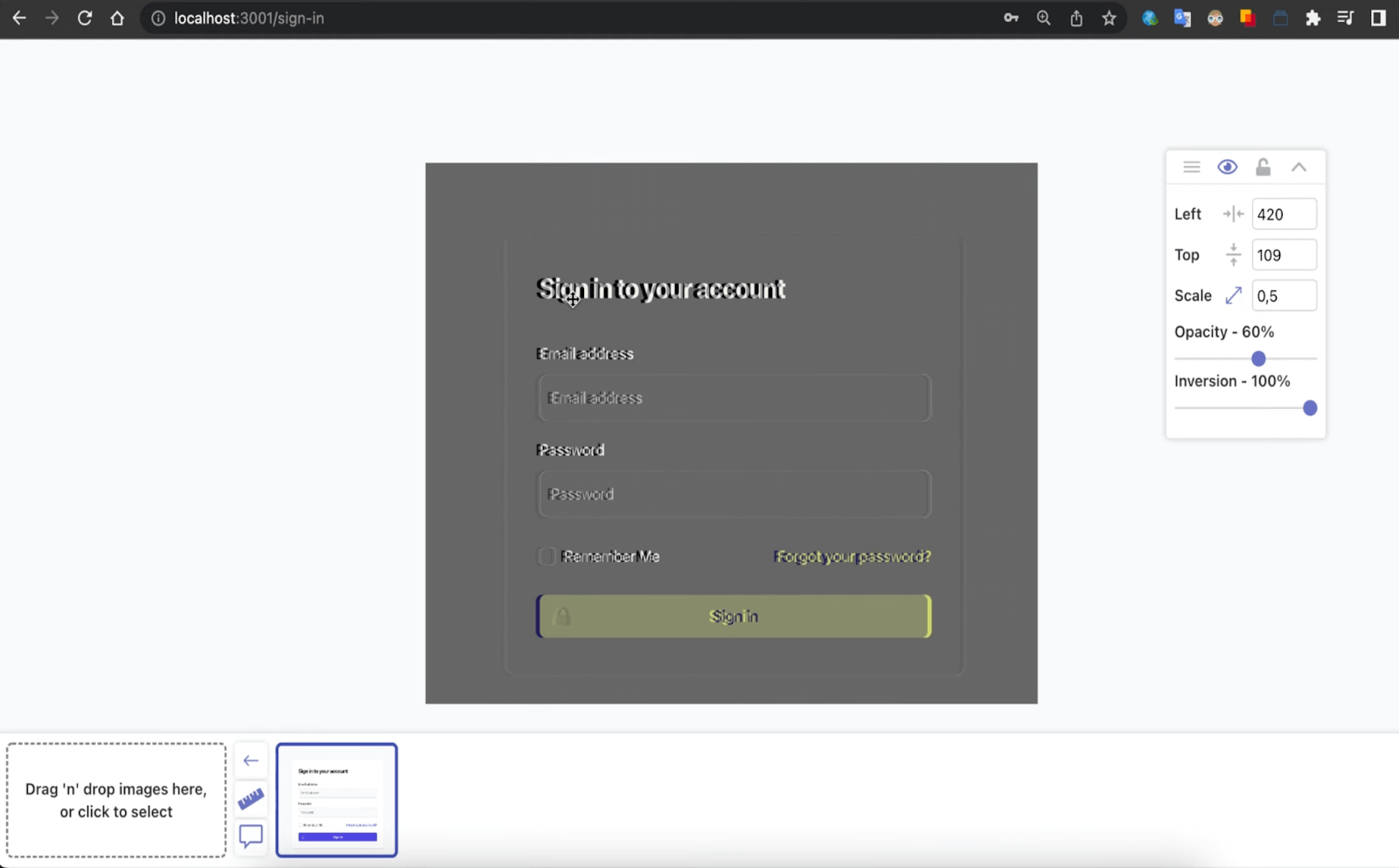Image resolution: width=1399 pixels, height=868 pixels.
Task: Open the Forgot your password link
Action: point(853,557)
